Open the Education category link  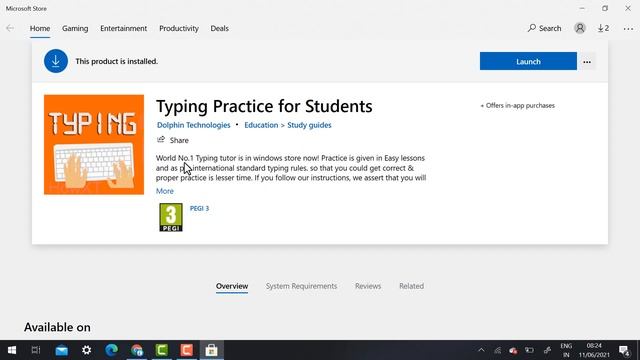point(261,125)
